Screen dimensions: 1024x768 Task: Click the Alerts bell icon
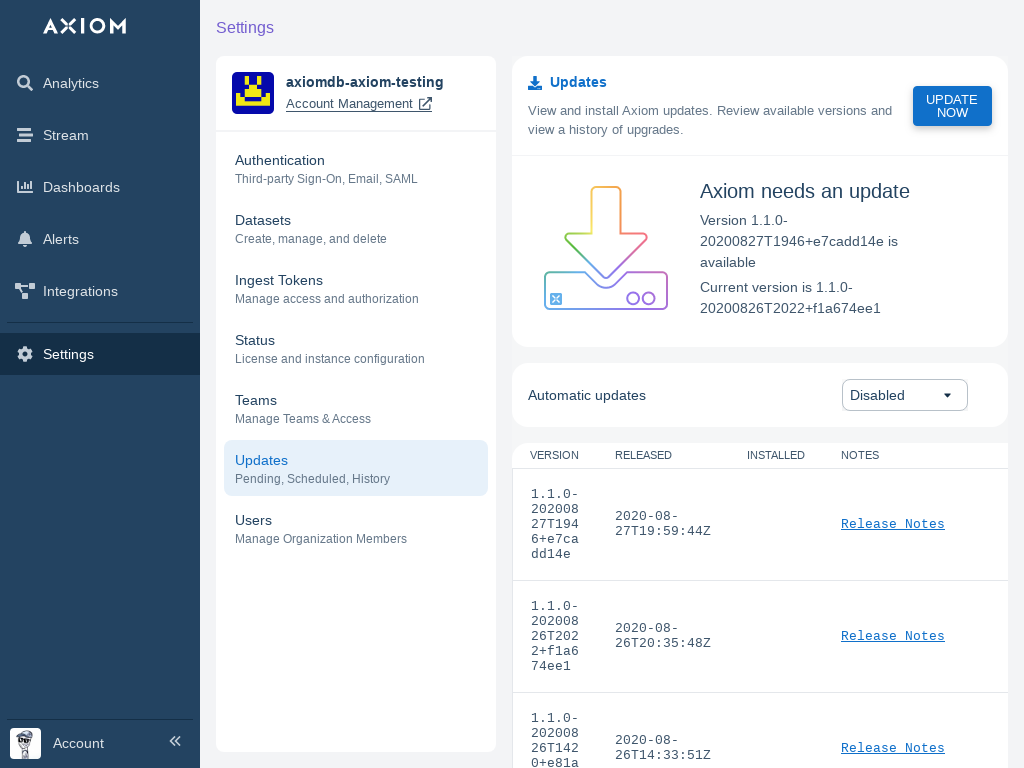(x=25, y=239)
